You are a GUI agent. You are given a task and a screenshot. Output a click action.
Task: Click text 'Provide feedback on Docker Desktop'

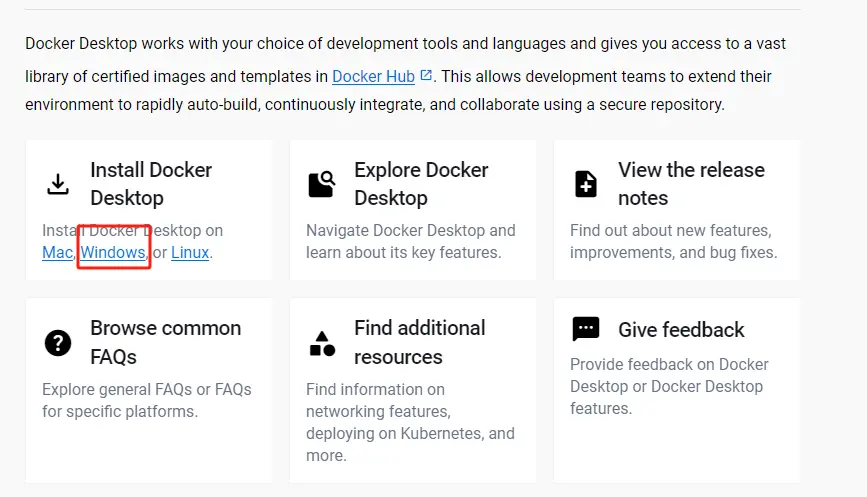pos(669,376)
